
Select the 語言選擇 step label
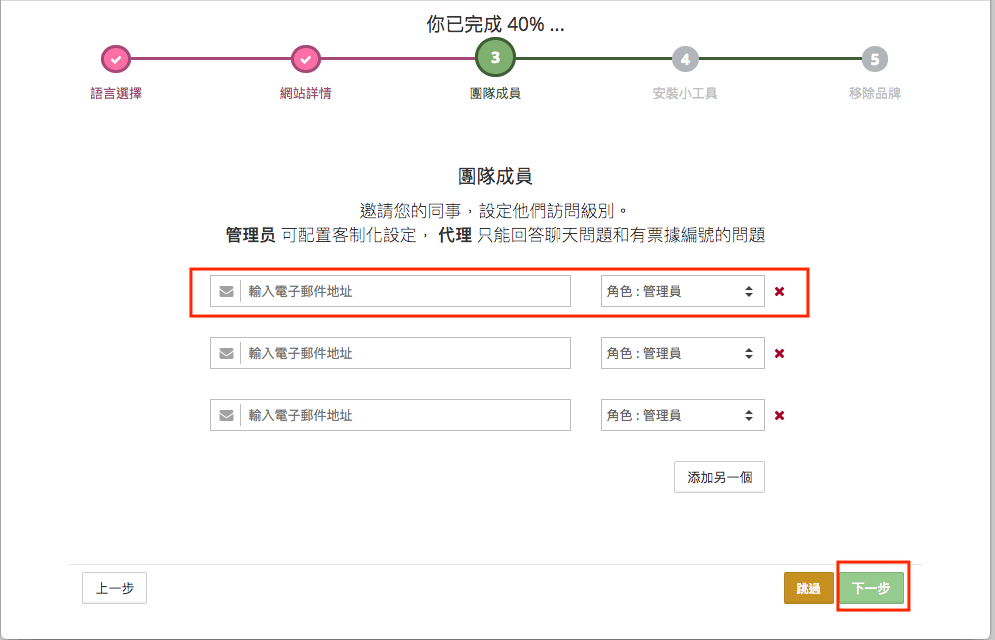(x=116, y=94)
